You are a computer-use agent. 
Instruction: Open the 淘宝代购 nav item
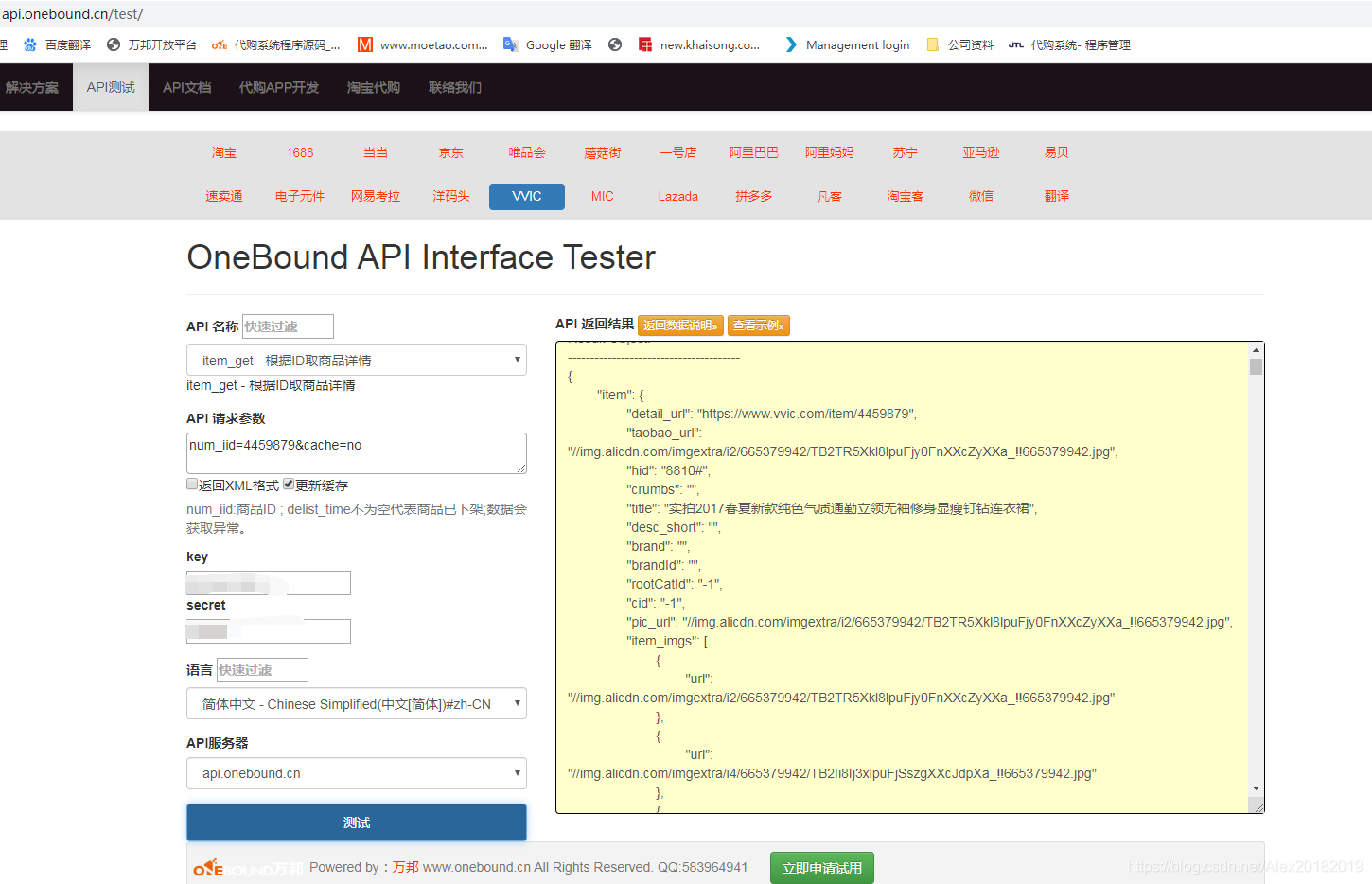point(374,87)
